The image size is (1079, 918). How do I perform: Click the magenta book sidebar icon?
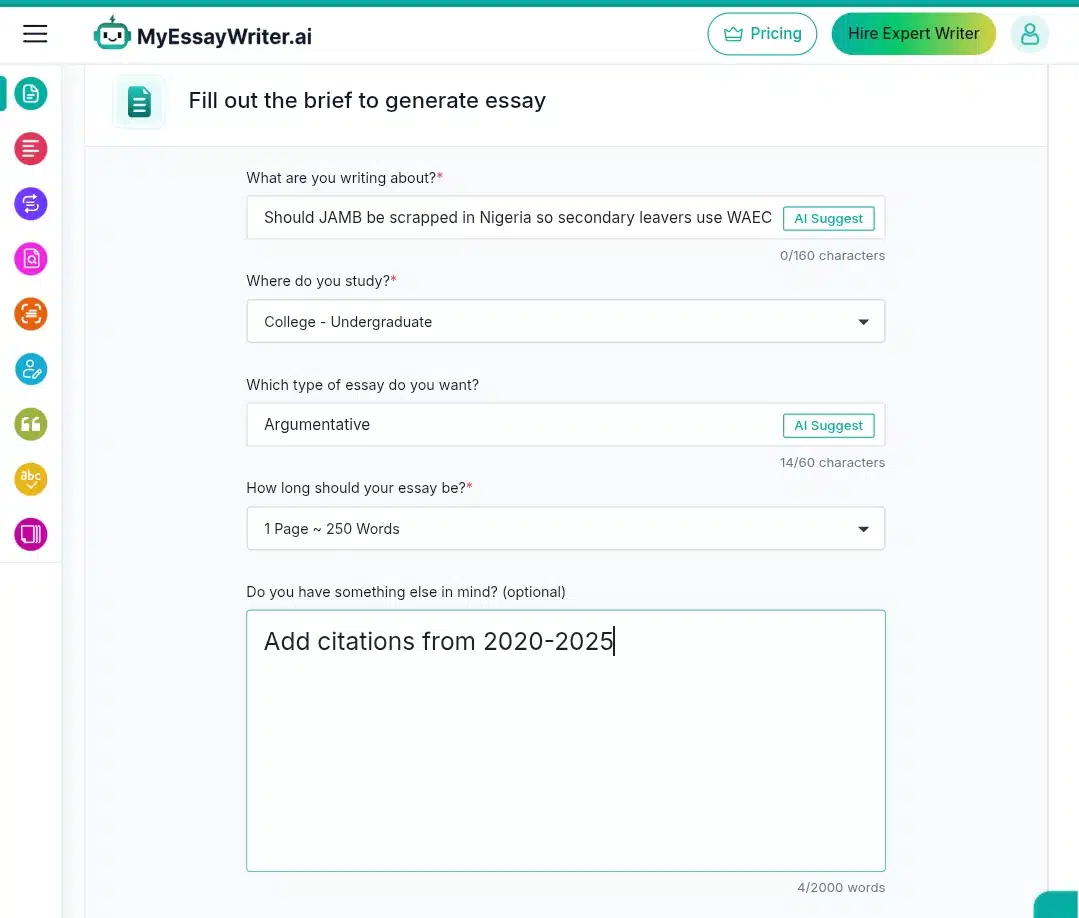click(31, 534)
